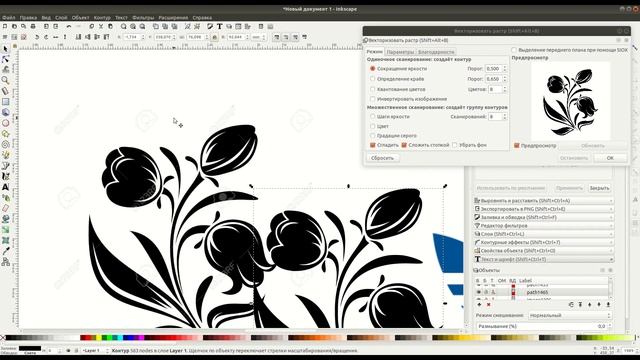640x360 pixels.
Task: Select Шаги яркости radio option
Action: click(372, 117)
